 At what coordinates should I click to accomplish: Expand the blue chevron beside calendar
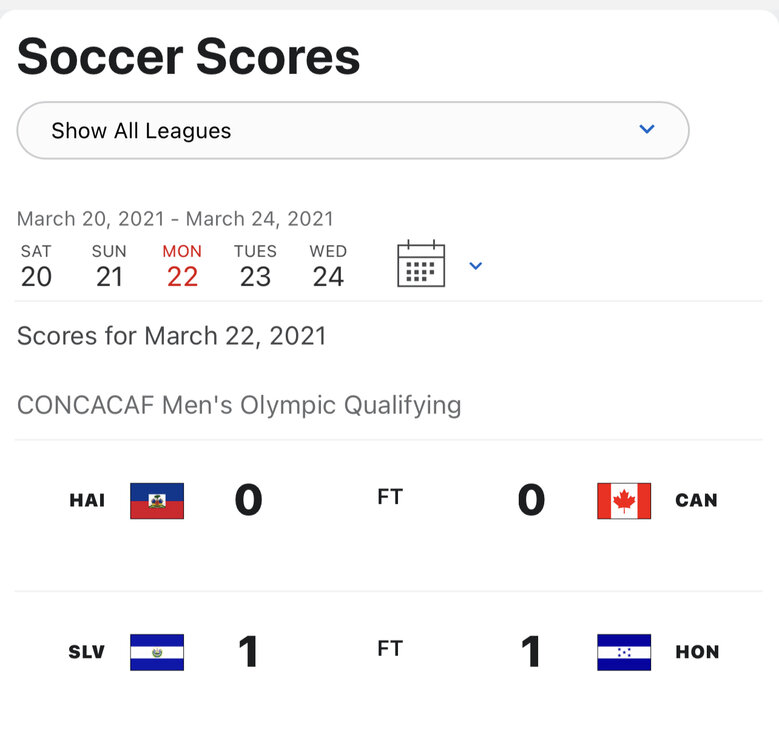[476, 266]
